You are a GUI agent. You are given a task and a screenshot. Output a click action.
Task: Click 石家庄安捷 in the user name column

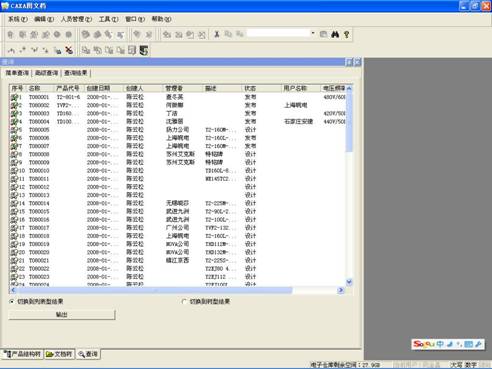298,122
